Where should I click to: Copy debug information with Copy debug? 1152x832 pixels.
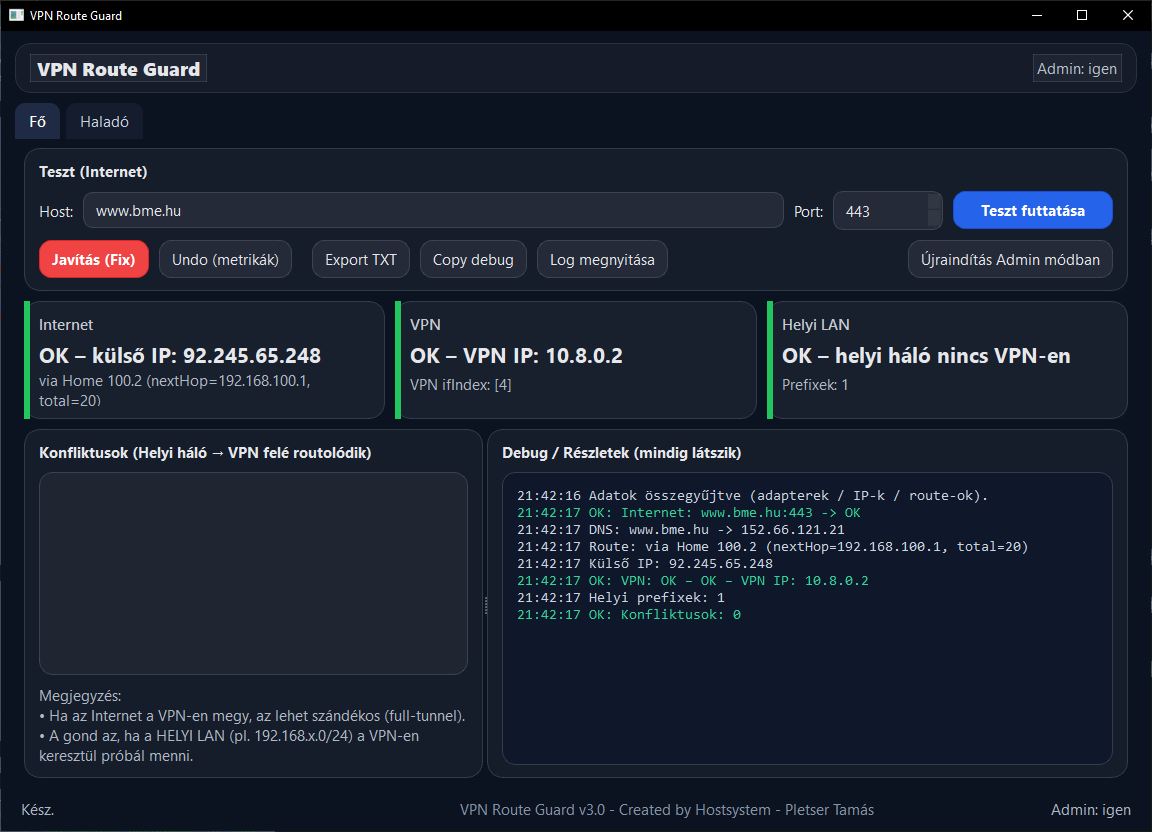[x=473, y=259]
